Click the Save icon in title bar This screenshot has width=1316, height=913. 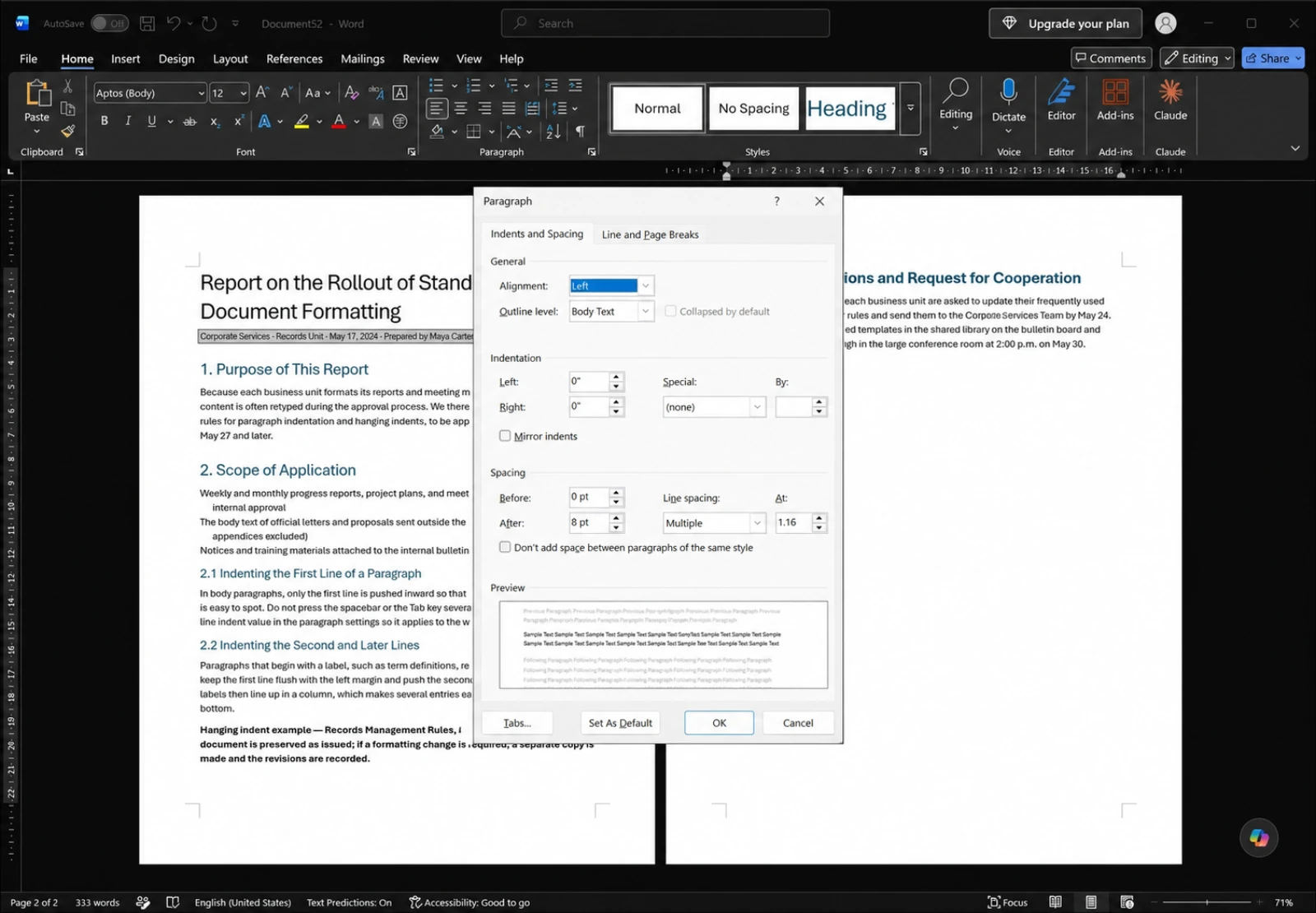[x=147, y=23]
